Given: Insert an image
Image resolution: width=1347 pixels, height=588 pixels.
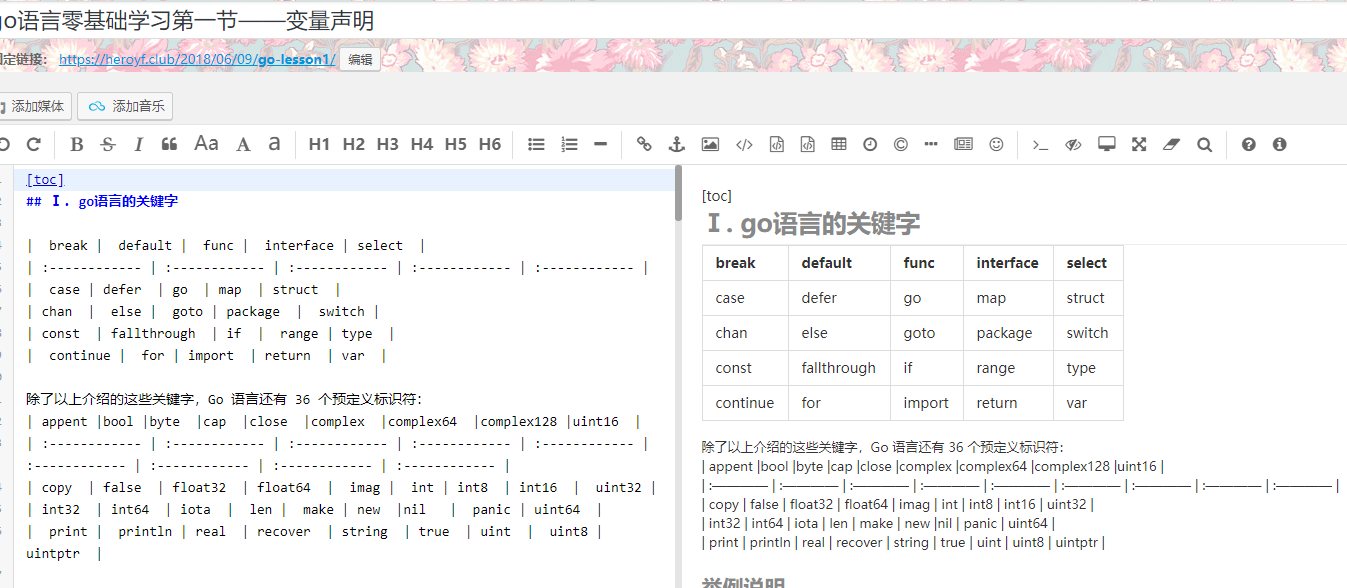Looking at the screenshot, I should (x=710, y=144).
